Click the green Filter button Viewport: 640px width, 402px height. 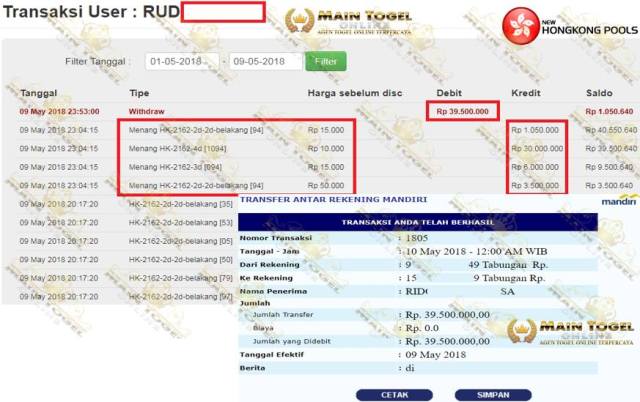pos(326,61)
